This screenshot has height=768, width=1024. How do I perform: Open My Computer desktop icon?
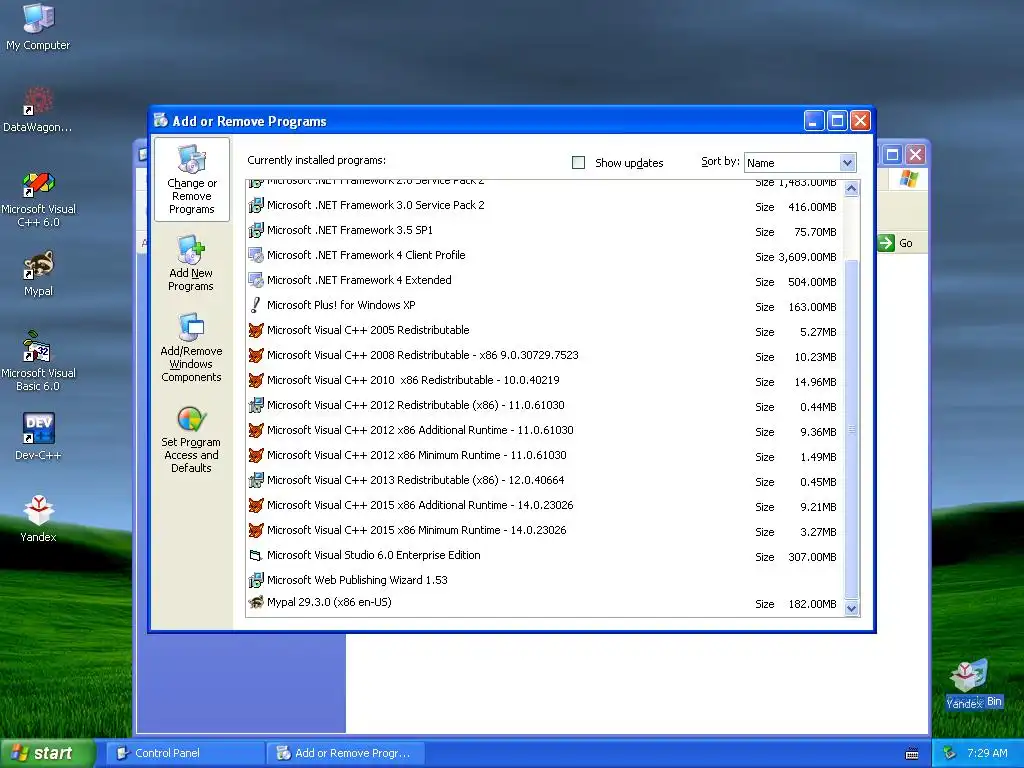[x=38, y=27]
